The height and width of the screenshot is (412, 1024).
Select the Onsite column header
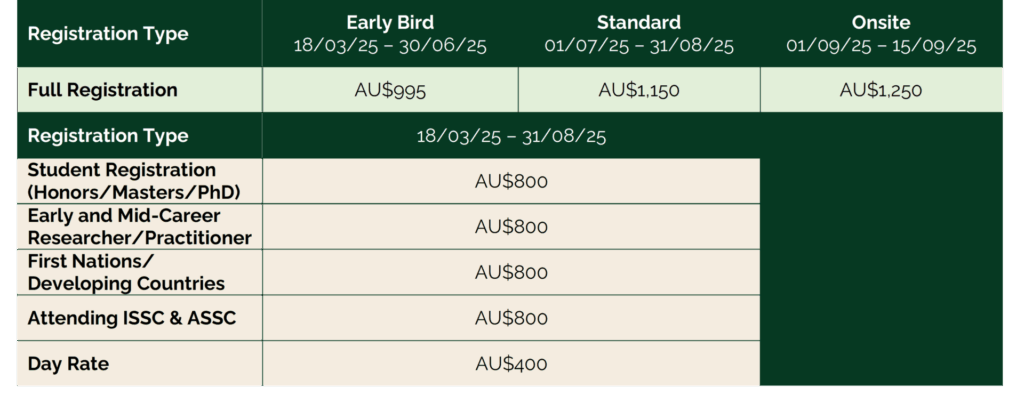pos(881,33)
